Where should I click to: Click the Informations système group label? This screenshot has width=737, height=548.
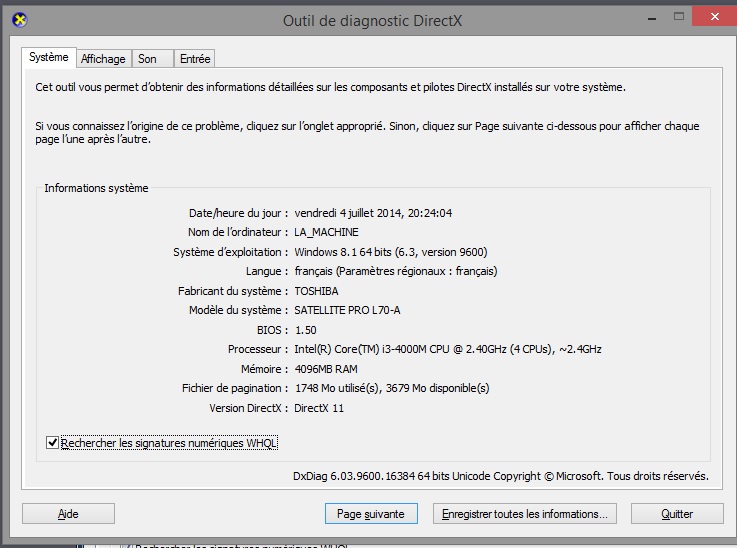(x=96, y=188)
